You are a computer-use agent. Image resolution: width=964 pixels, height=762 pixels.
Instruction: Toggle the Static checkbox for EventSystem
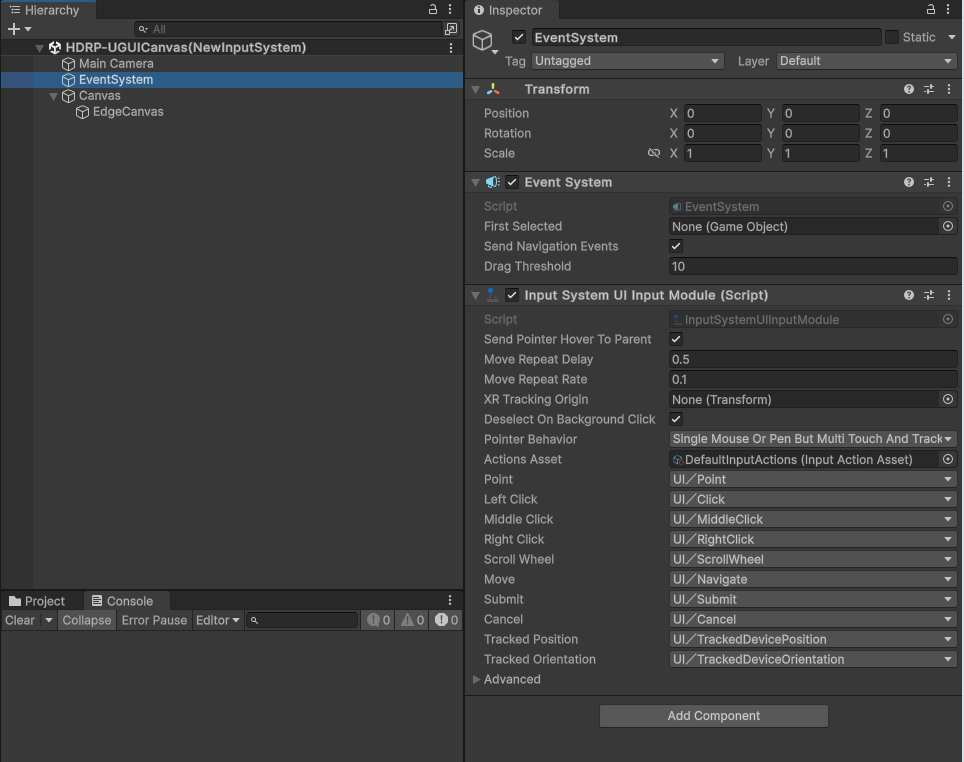pos(892,37)
